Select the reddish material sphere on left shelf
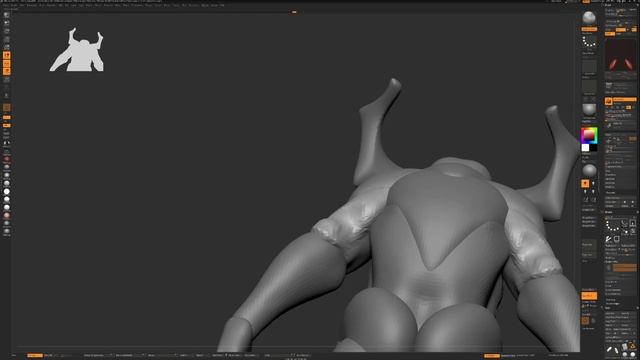The image size is (640, 360). [7, 159]
